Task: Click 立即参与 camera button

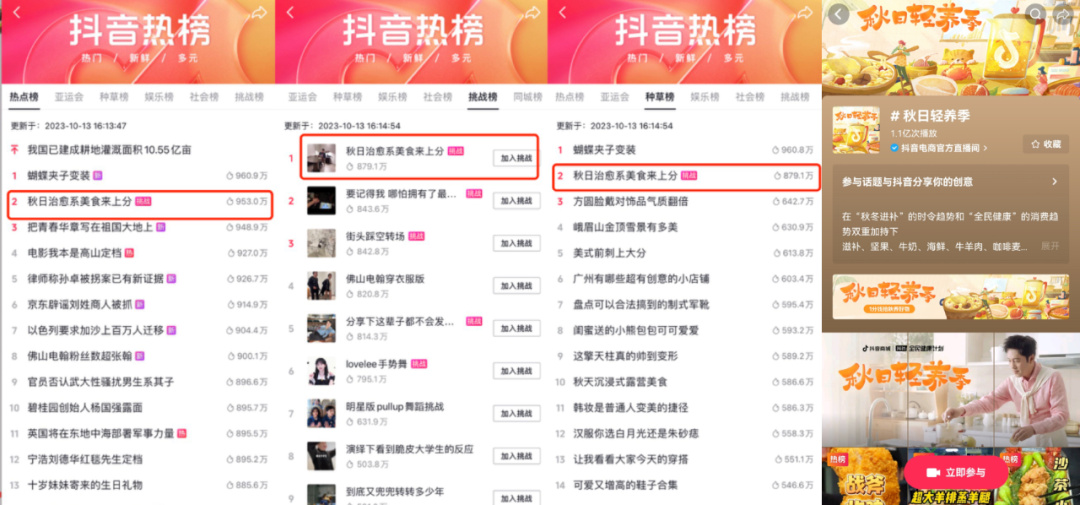Action: [x=955, y=473]
